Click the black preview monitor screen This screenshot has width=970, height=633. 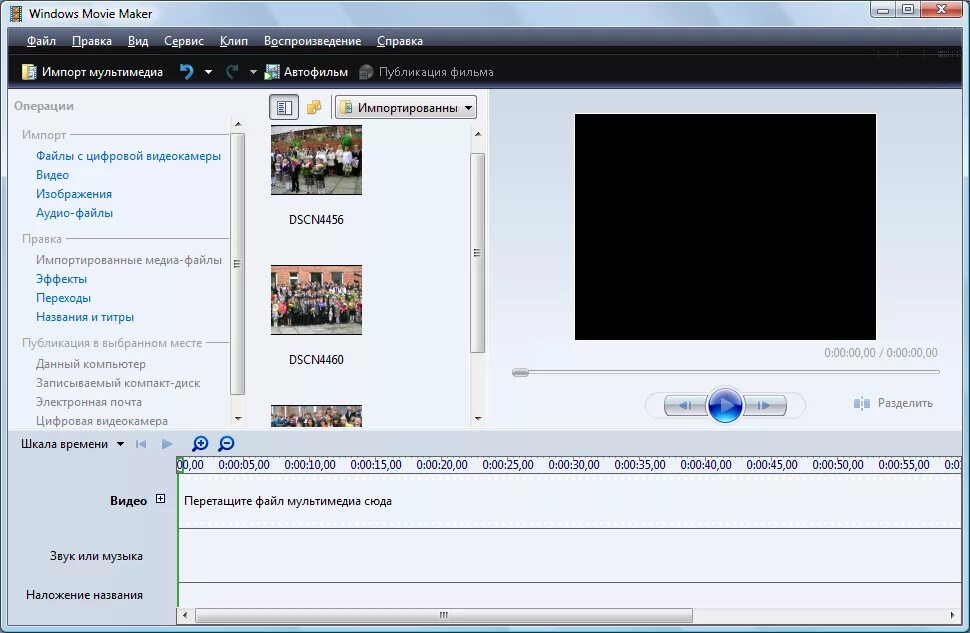tap(725, 226)
